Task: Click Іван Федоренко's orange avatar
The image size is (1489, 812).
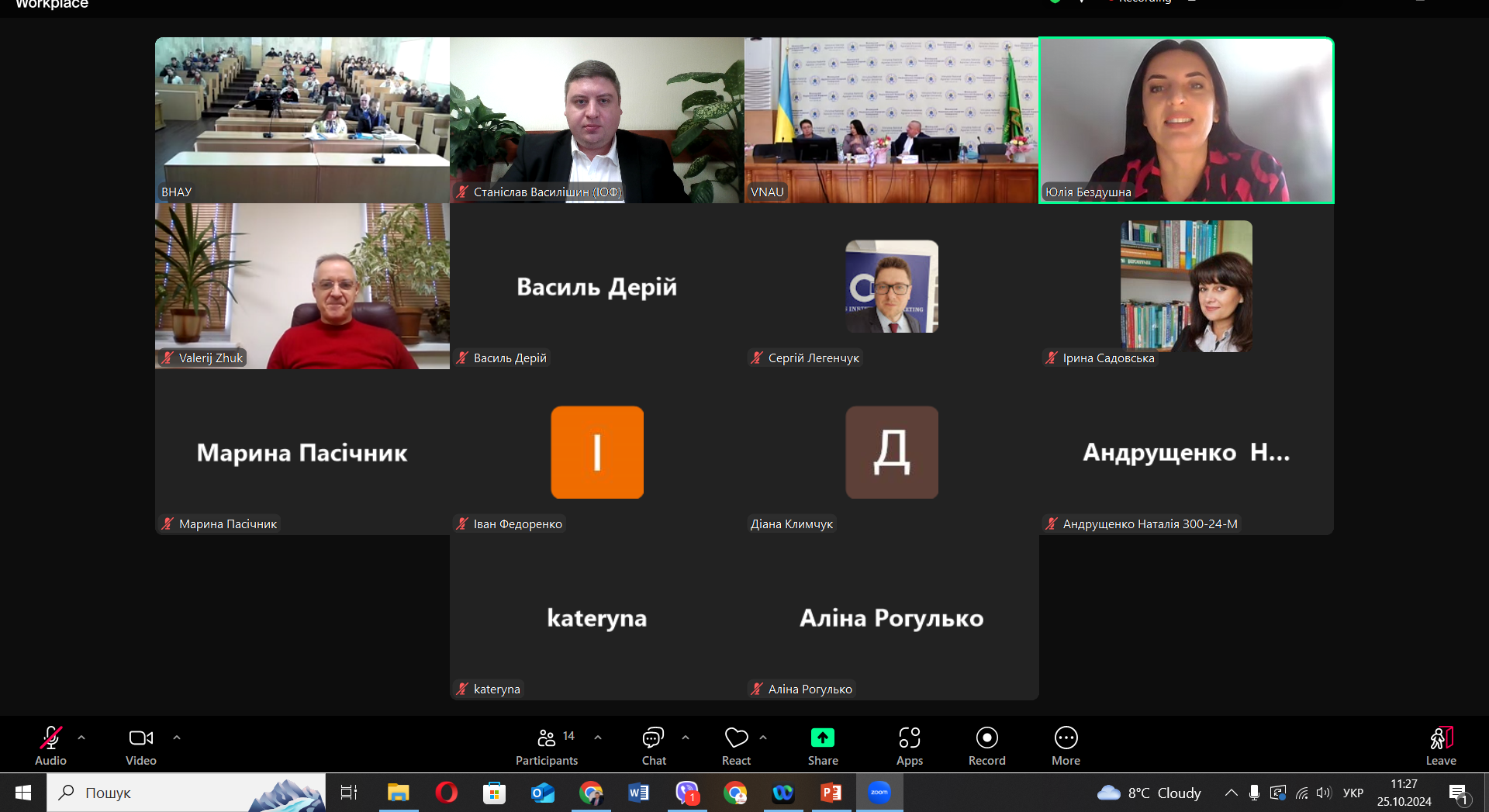Action: tap(597, 452)
